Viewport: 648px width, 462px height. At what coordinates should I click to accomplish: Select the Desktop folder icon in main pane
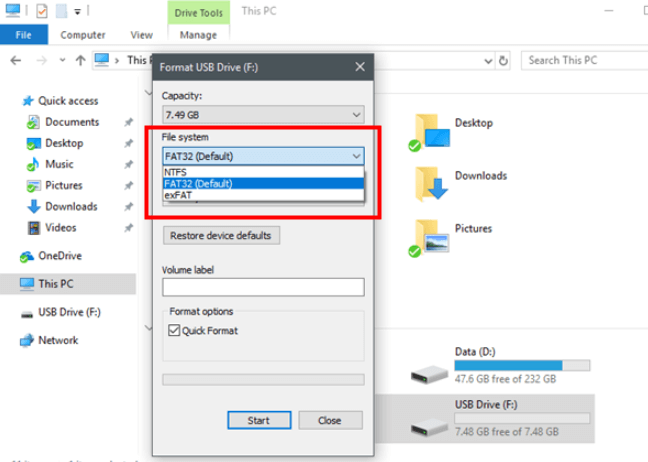point(429,132)
